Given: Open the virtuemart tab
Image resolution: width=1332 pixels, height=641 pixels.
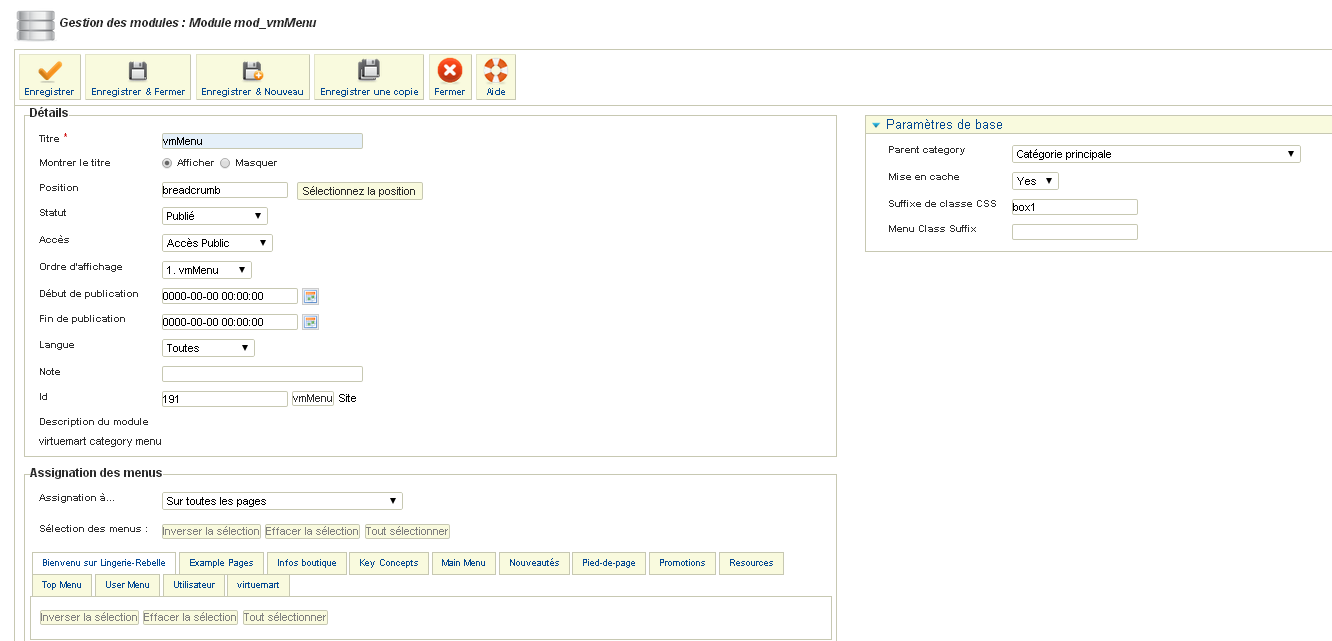Looking at the screenshot, I should pos(258,585).
